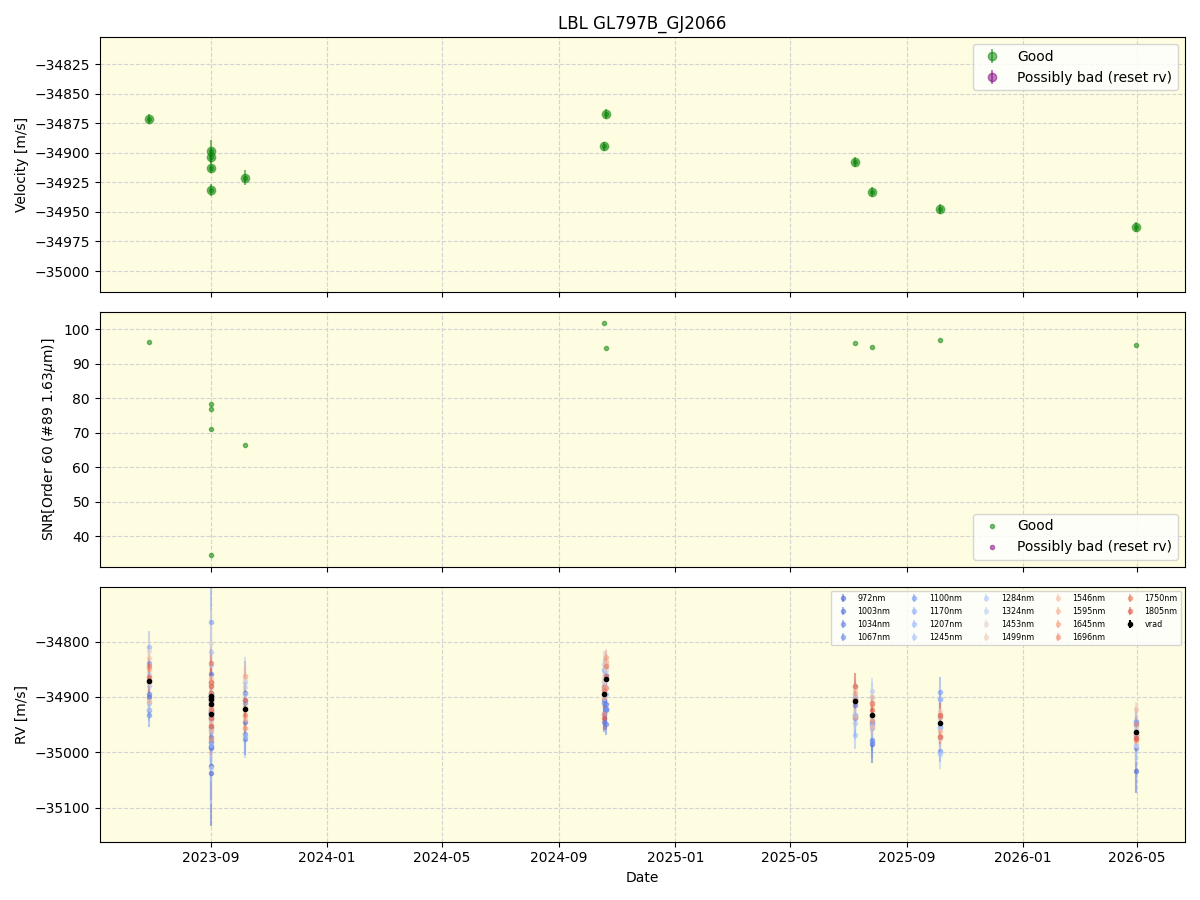Click the 1499nm legend marker
Image resolution: width=1200 pixels, height=900 pixels.
(x=986, y=637)
